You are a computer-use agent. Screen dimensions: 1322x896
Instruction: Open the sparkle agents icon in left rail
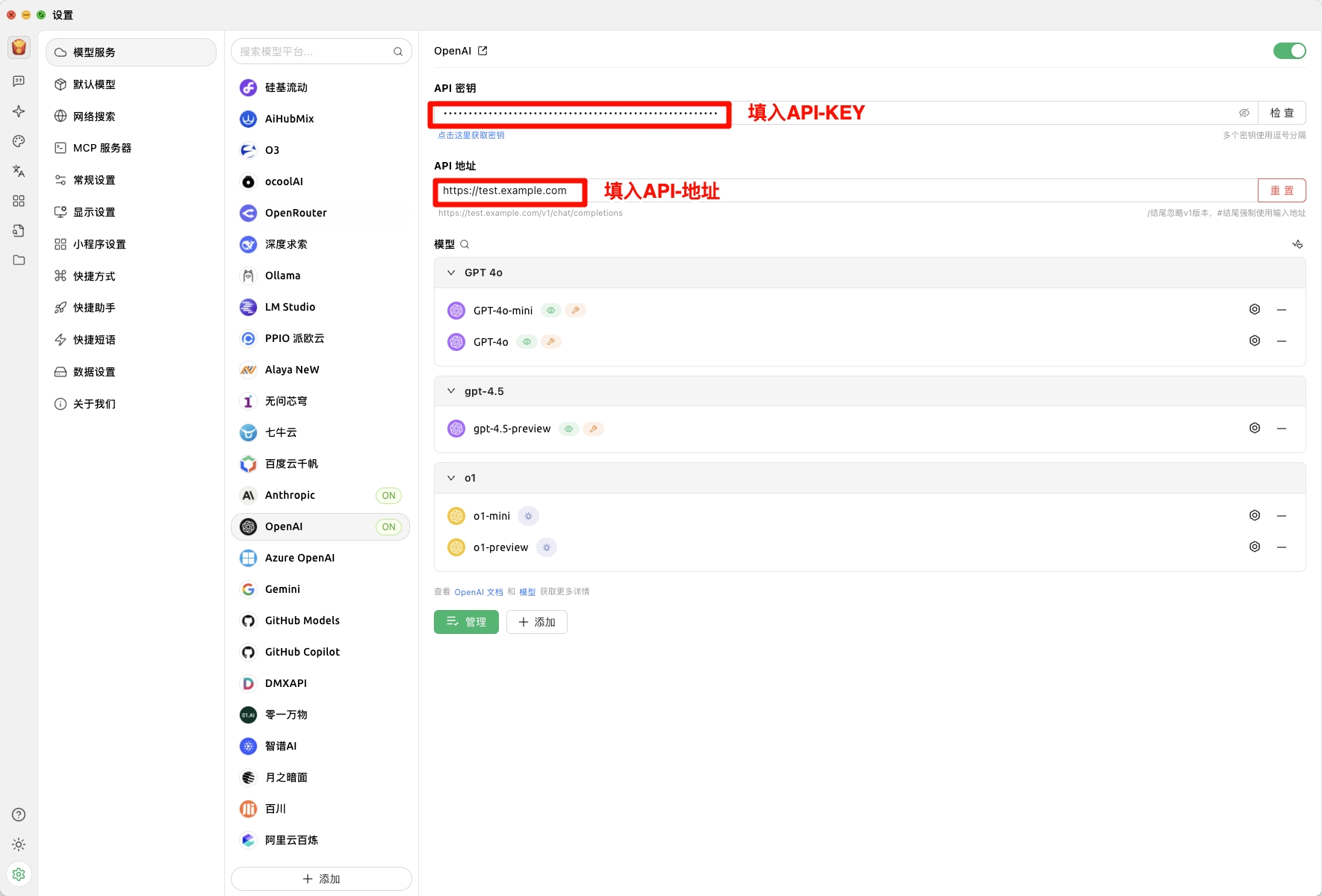pos(19,111)
